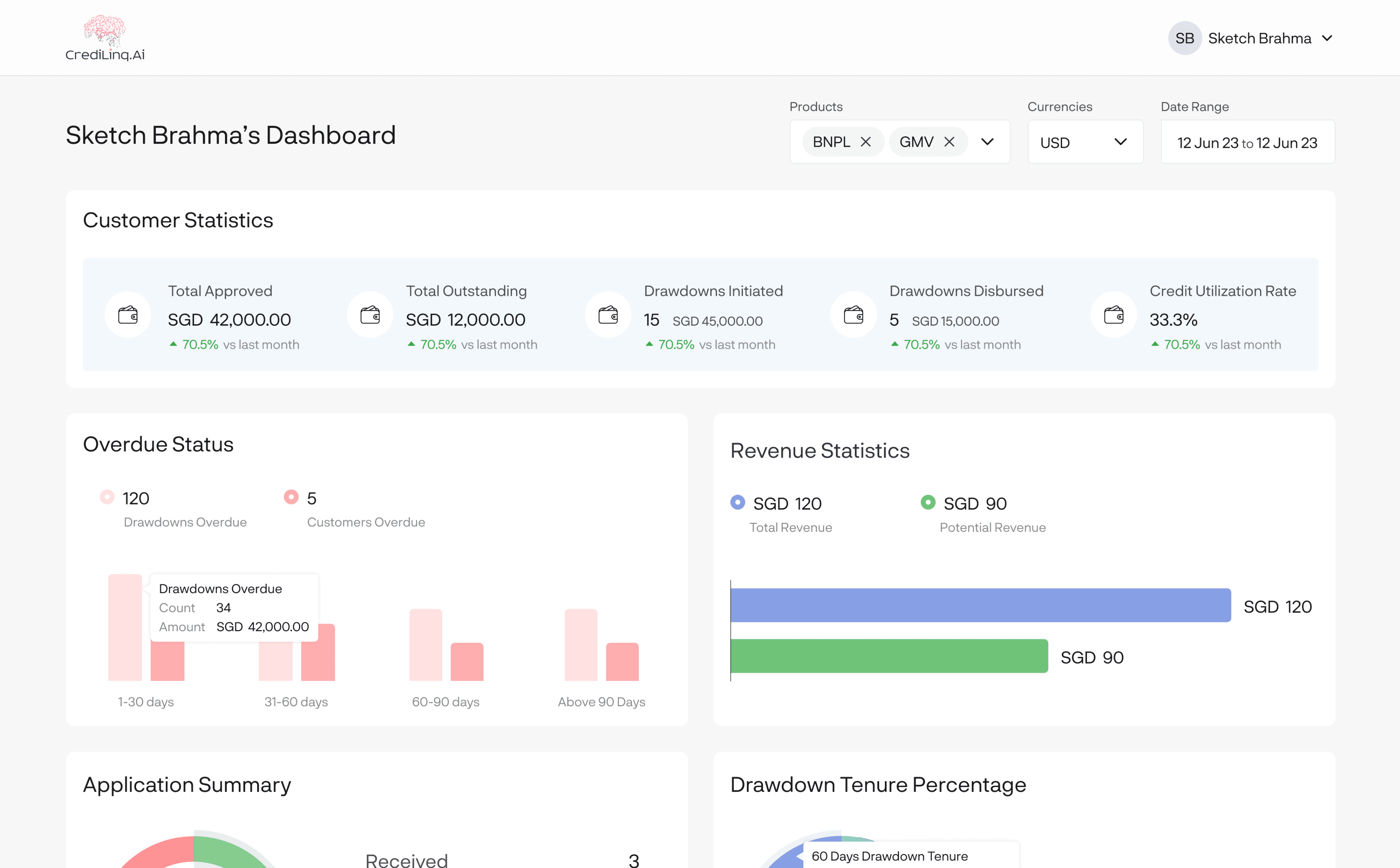The width and height of the screenshot is (1400, 868).
Task: Click the blue SGD 120 revenue bar
Action: (x=980, y=605)
